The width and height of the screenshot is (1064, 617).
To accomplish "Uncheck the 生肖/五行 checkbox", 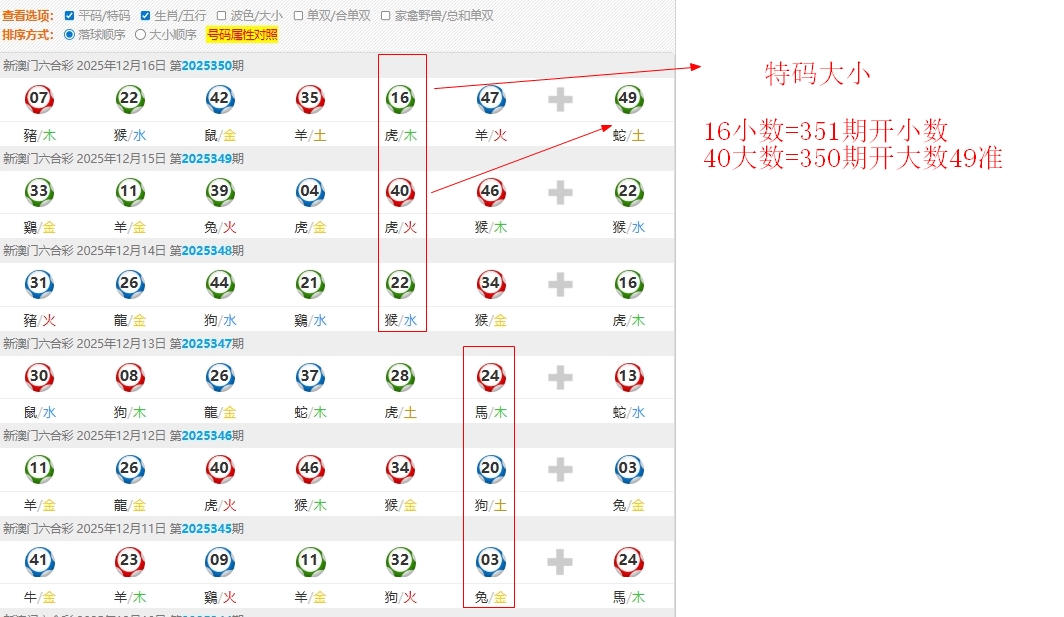I will pos(146,16).
